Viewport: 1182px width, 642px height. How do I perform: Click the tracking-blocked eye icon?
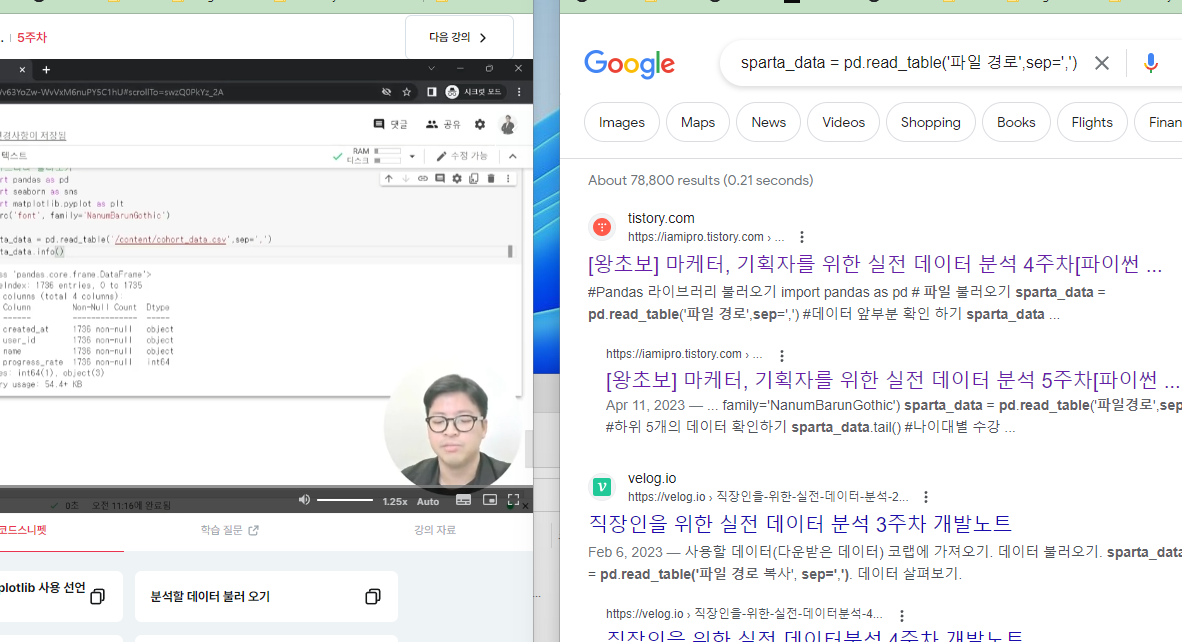pyautogui.click(x=386, y=92)
